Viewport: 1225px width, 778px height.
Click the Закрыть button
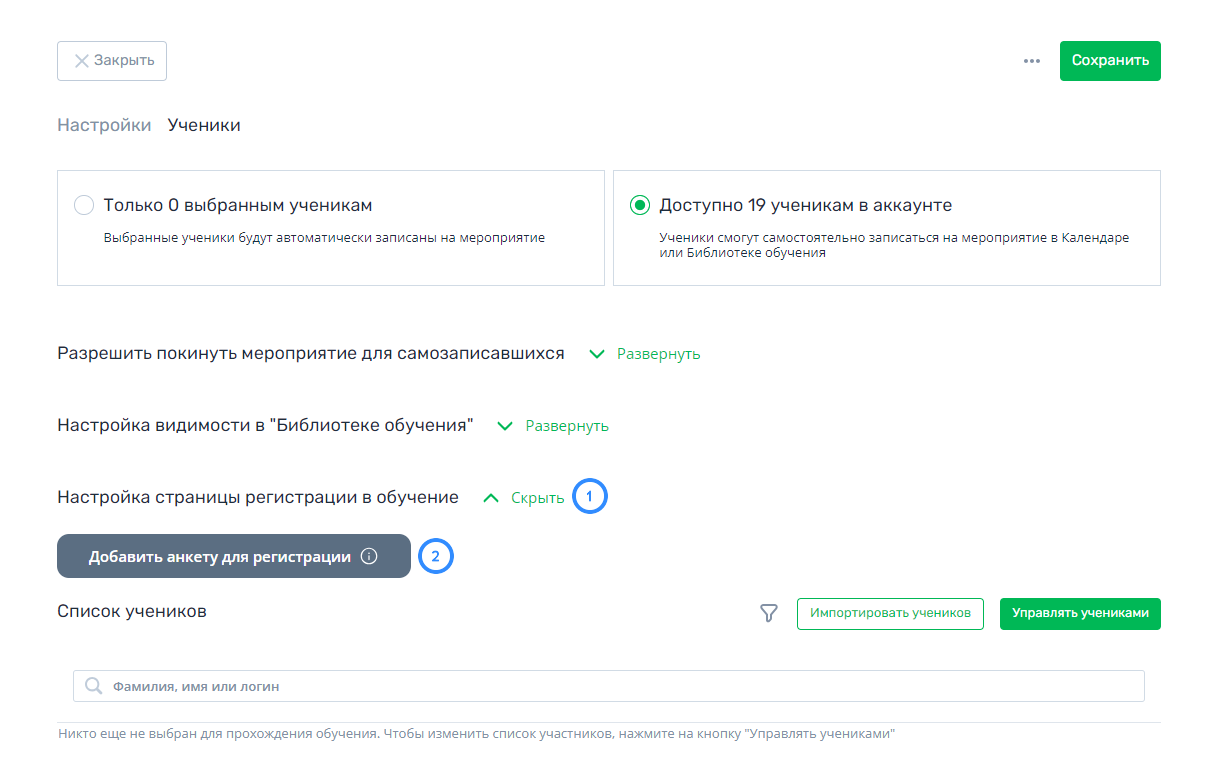point(112,61)
